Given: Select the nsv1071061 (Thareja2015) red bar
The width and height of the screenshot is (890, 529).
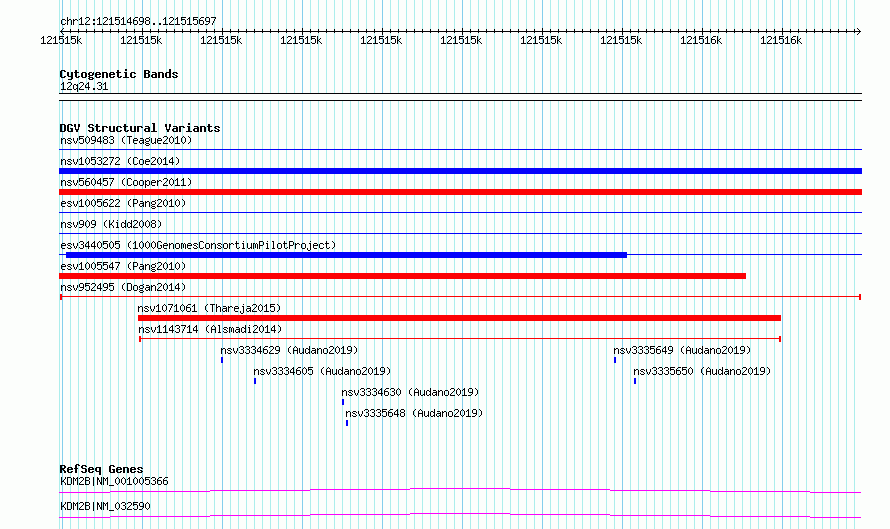Looking at the screenshot, I should [x=459, y=318].
